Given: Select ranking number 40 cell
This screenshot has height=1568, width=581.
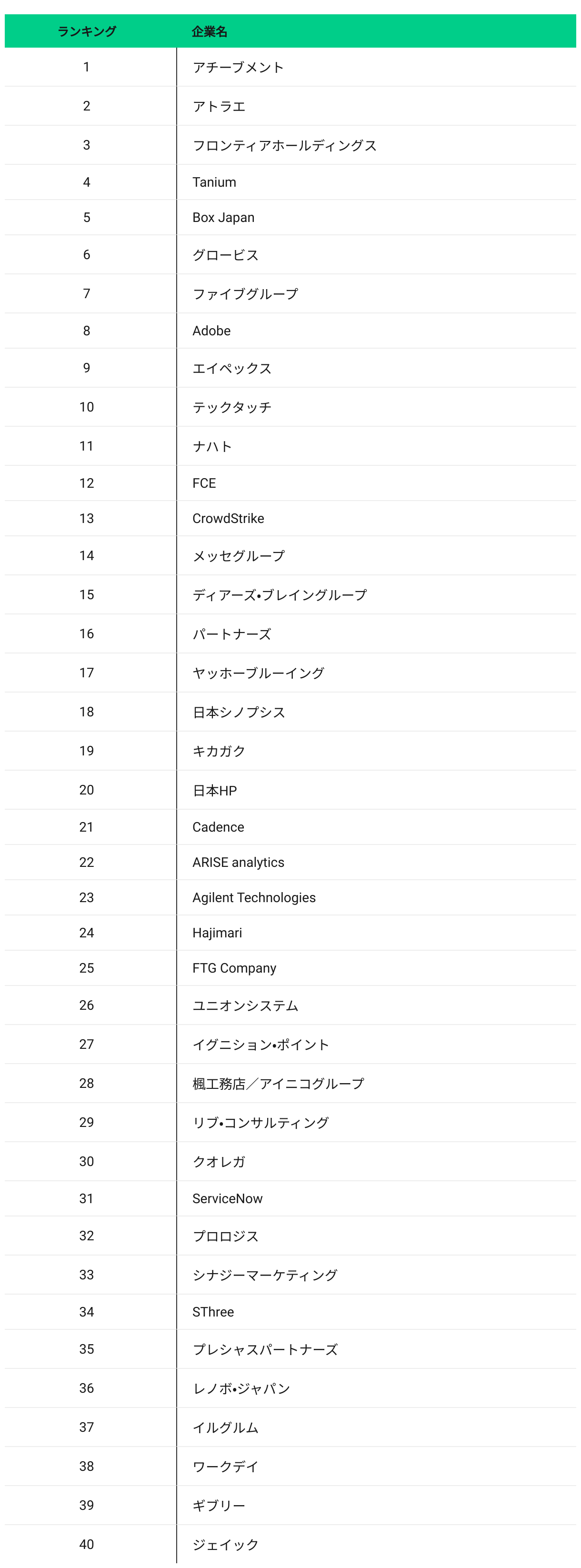Looking at the screenshot, I should 86,1544.
